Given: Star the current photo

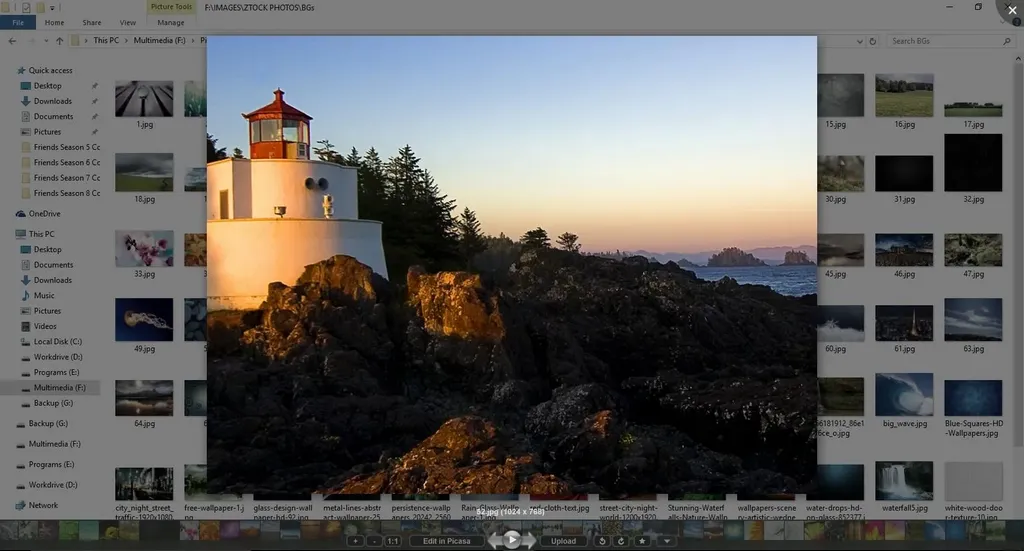Looking at the screenshot, I should point(642,541).
